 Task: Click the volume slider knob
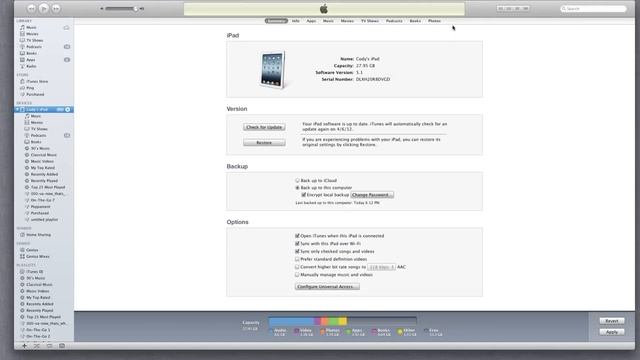(x=136, y=9)
